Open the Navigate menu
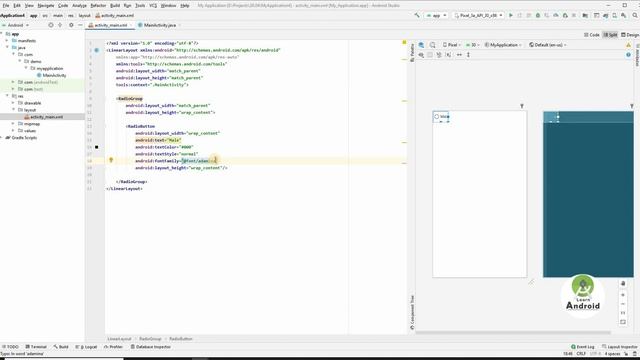640x360 pixels. tap(46, 6)
